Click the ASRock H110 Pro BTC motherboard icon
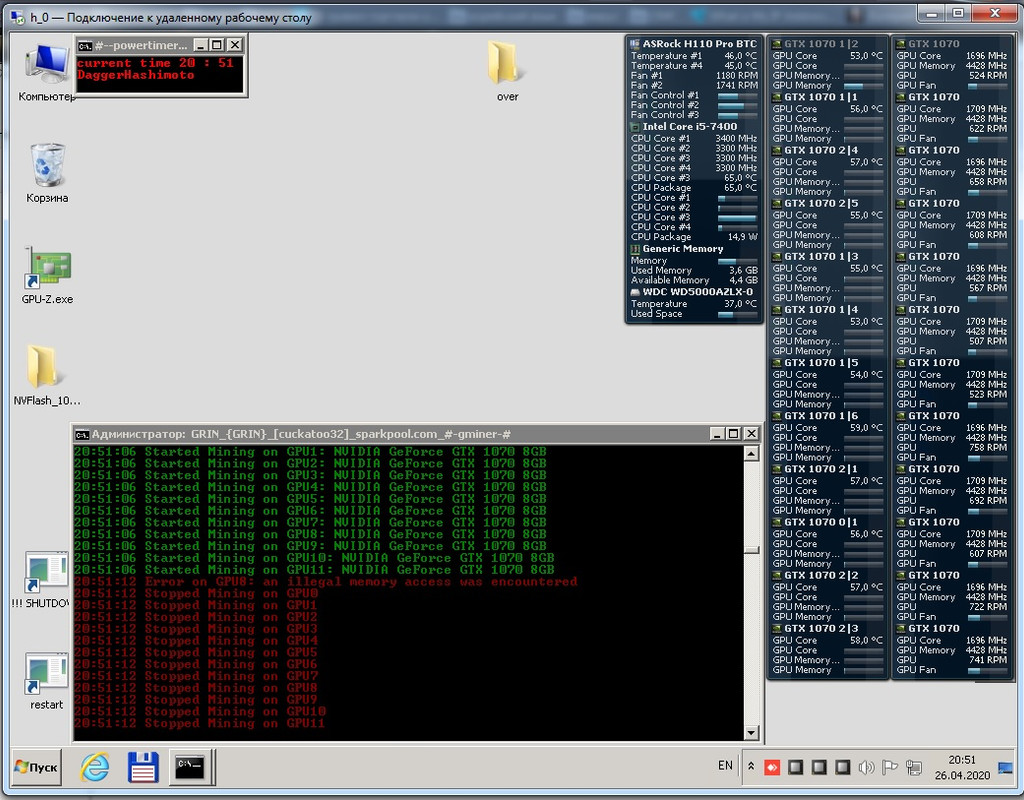 point(635,44)
